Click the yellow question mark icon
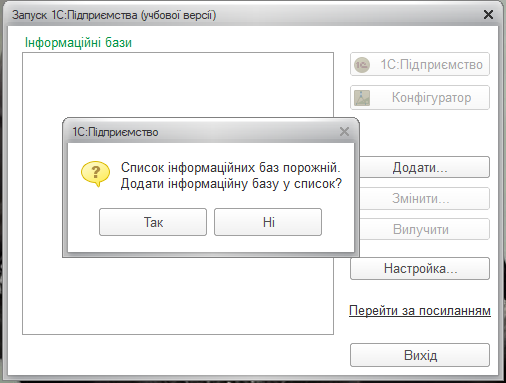Viewport: 506px width, 383px height. (95, 174)
